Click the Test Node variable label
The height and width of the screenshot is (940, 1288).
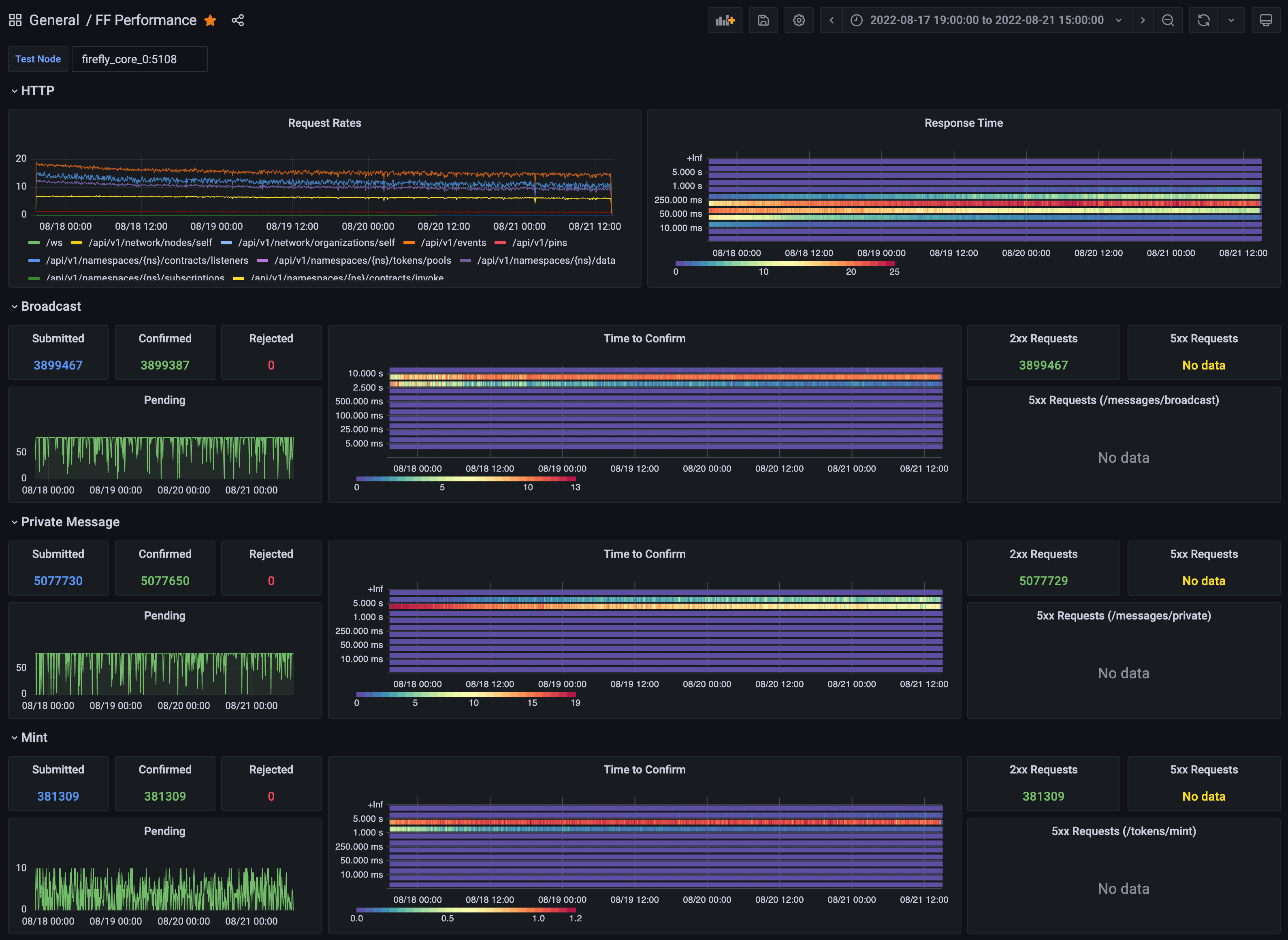[x=38, y=59]
